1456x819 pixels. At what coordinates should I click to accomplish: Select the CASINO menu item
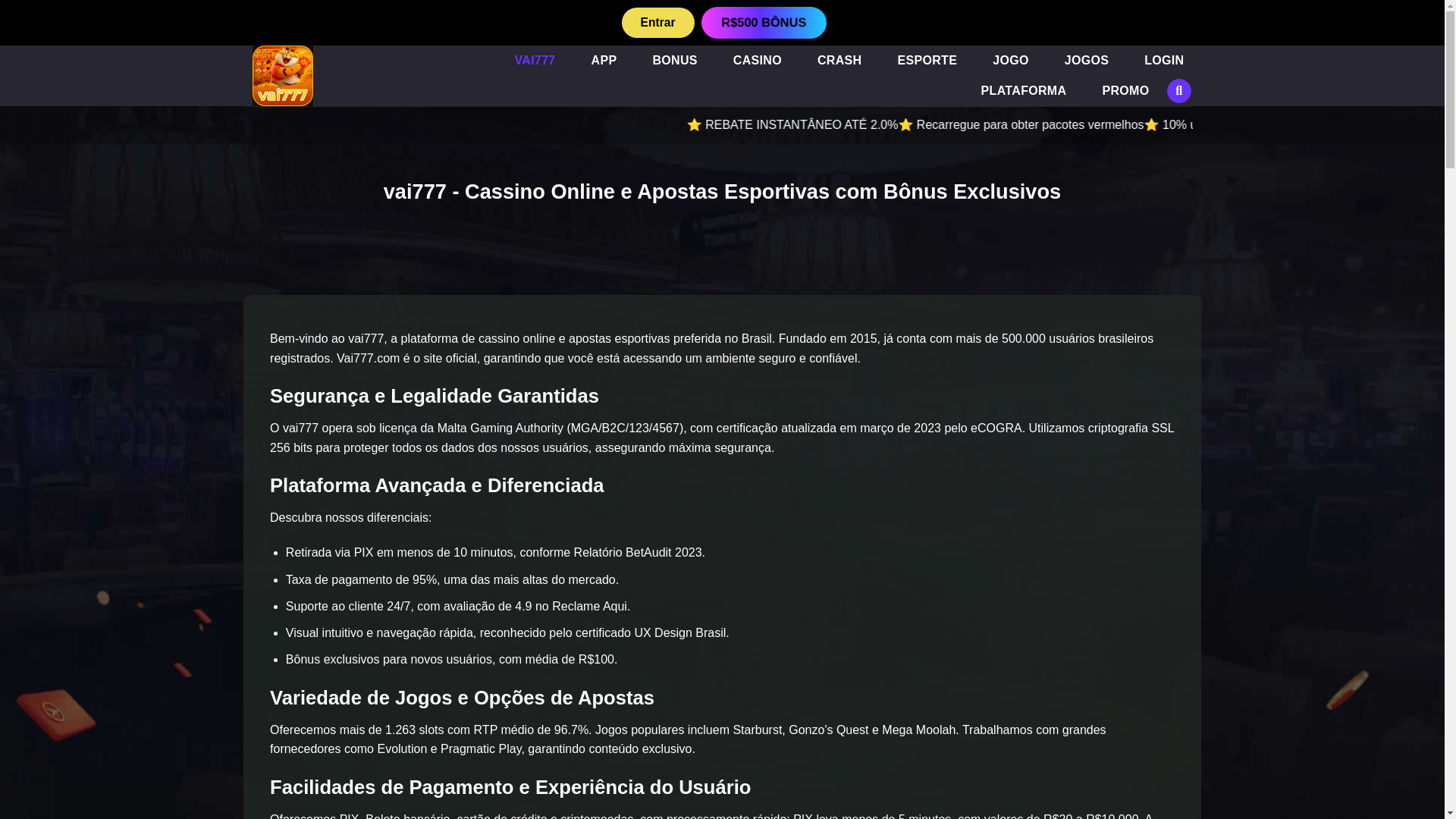[757, 61]
